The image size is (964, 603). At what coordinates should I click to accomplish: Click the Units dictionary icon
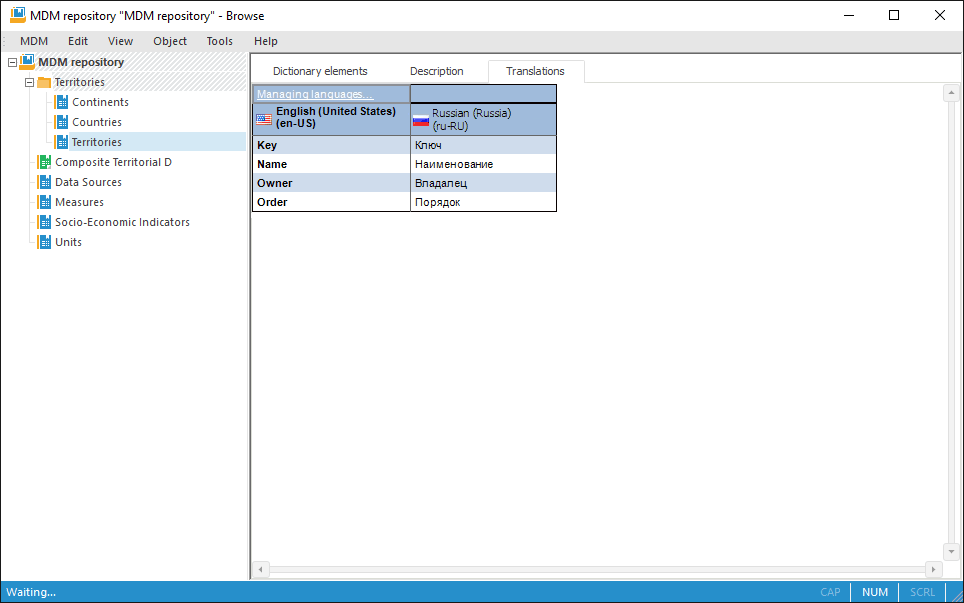coord(44,242)
